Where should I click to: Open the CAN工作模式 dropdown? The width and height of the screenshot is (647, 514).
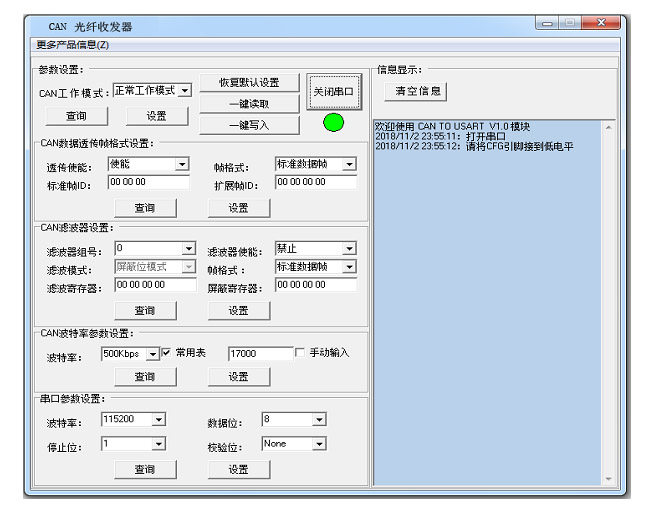coord(184,90)
